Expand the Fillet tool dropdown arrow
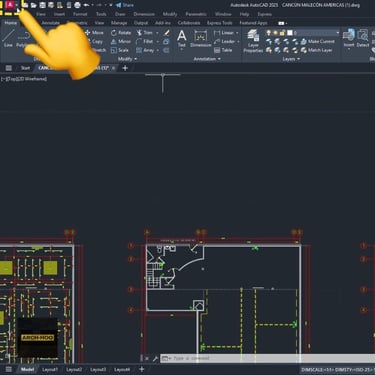Image resolution: width=375 pixels, height=375 pixels. coord(157,41)
